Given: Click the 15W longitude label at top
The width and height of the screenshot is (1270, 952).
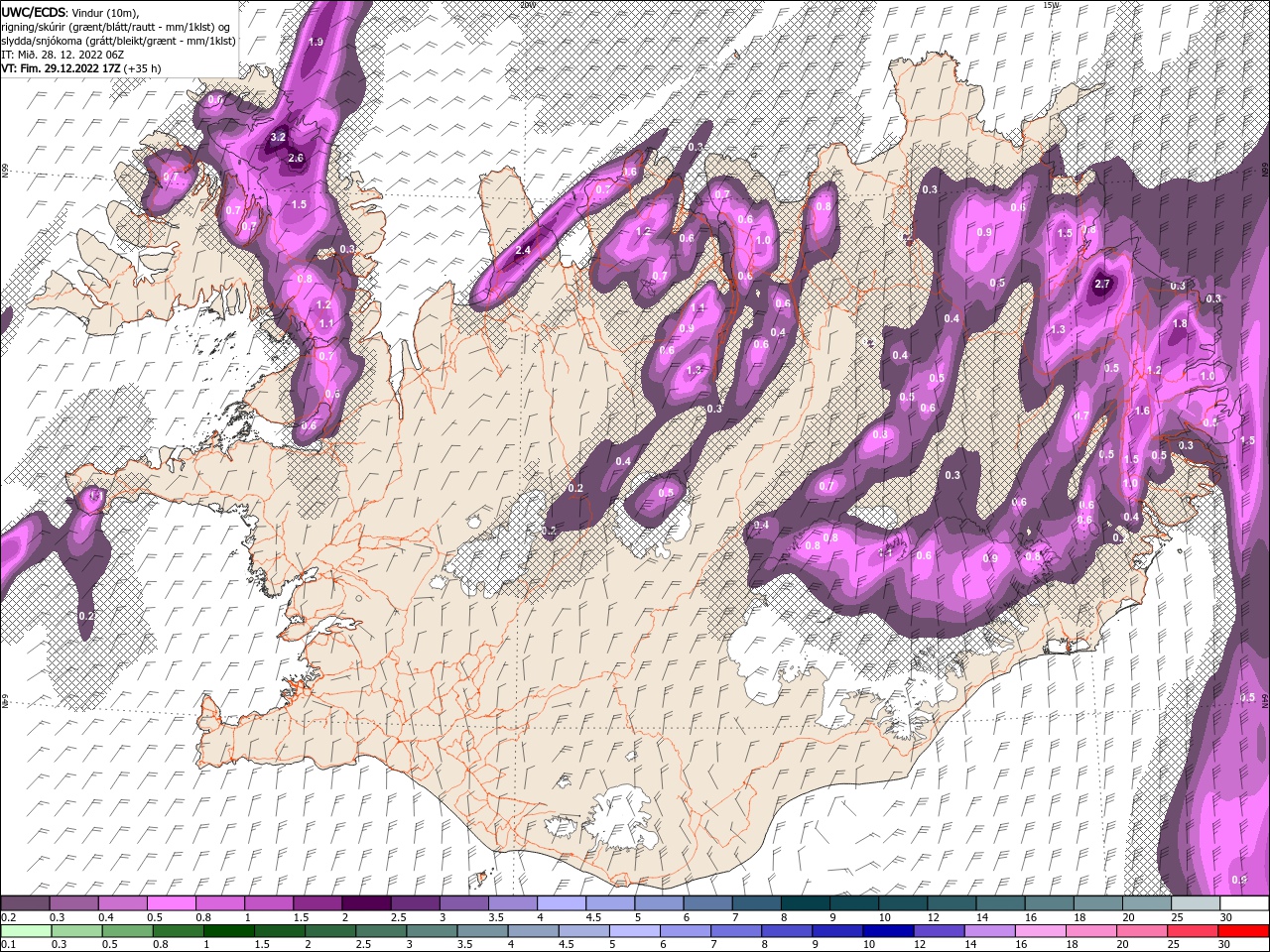Looking at the screenshot, I should tap(1051, 4).
